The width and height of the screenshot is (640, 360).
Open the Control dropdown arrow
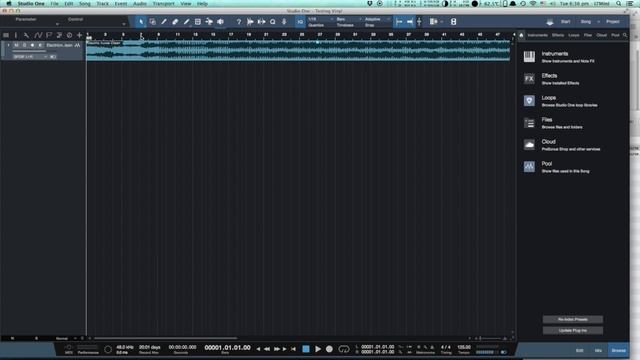coord(124,24)
